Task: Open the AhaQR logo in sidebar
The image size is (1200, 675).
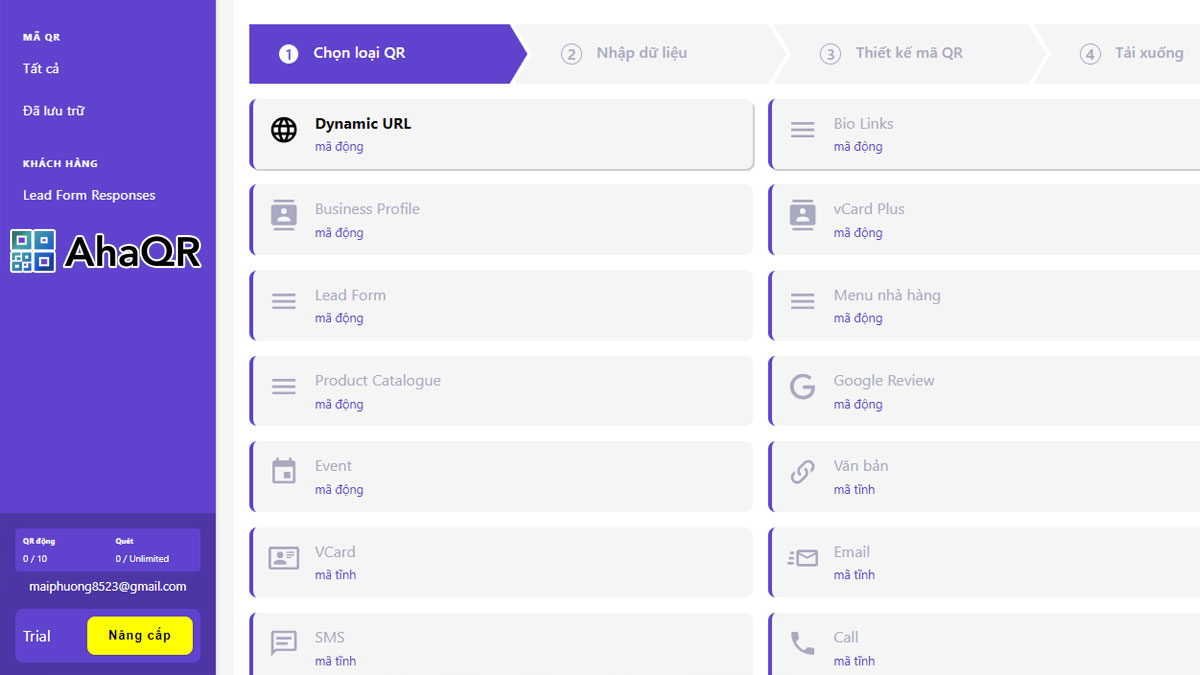Action: pos(106,252)
